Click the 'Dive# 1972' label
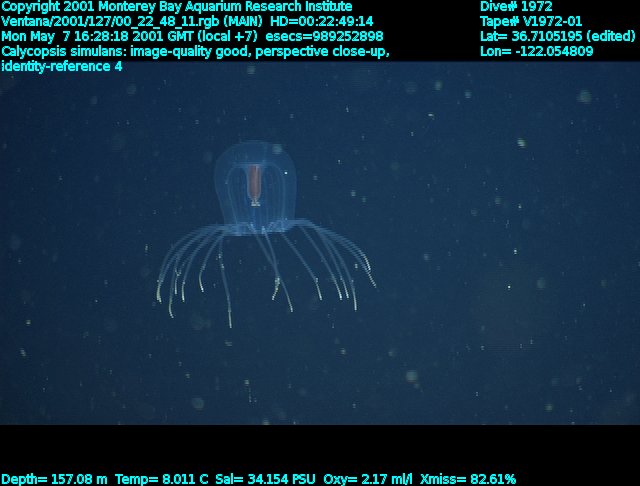 516,7
